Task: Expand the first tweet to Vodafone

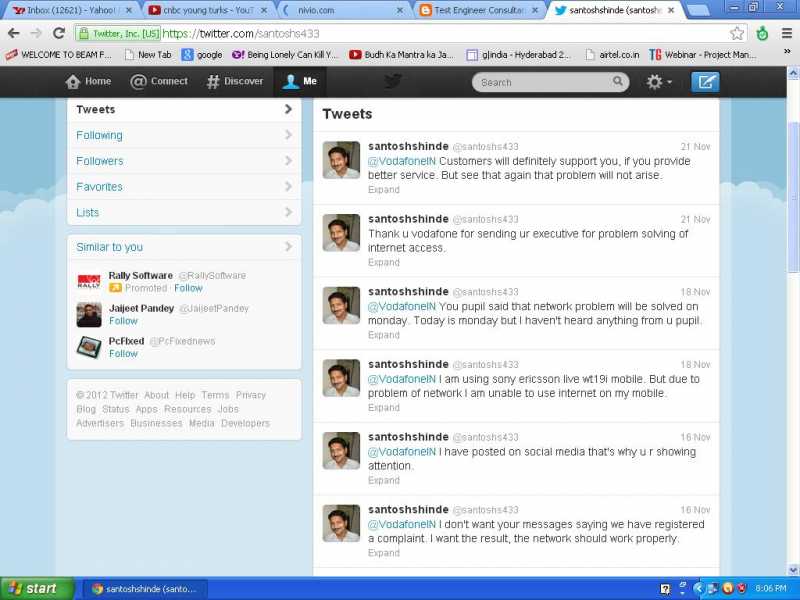Action: (383, 189)
